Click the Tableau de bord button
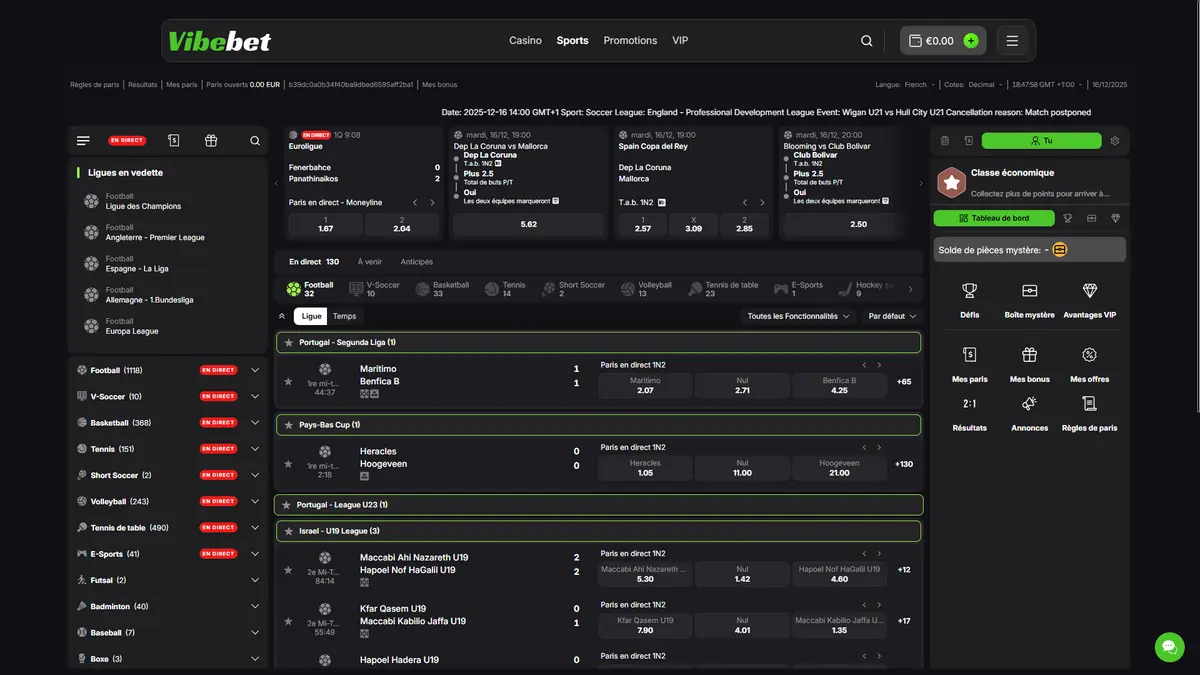The height and width of the screenshot is (675, 1200). tap(994, 218)
